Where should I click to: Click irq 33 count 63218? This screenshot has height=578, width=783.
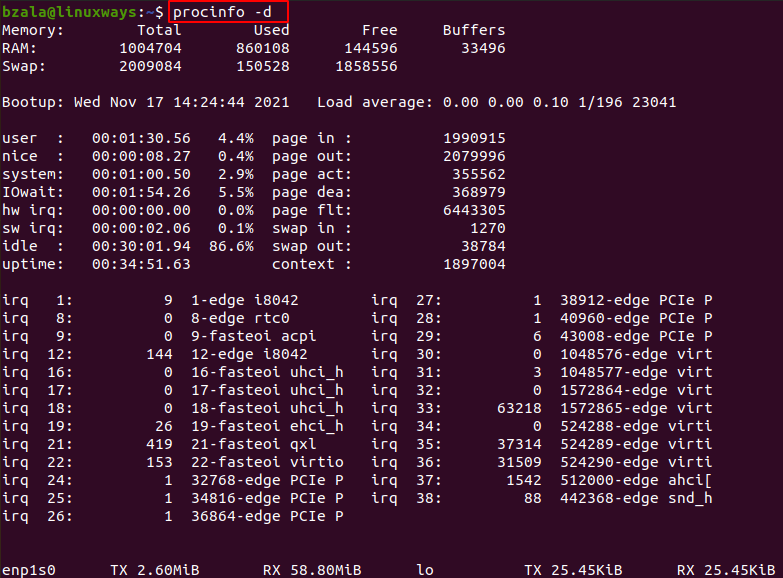(x=519, y=408)
